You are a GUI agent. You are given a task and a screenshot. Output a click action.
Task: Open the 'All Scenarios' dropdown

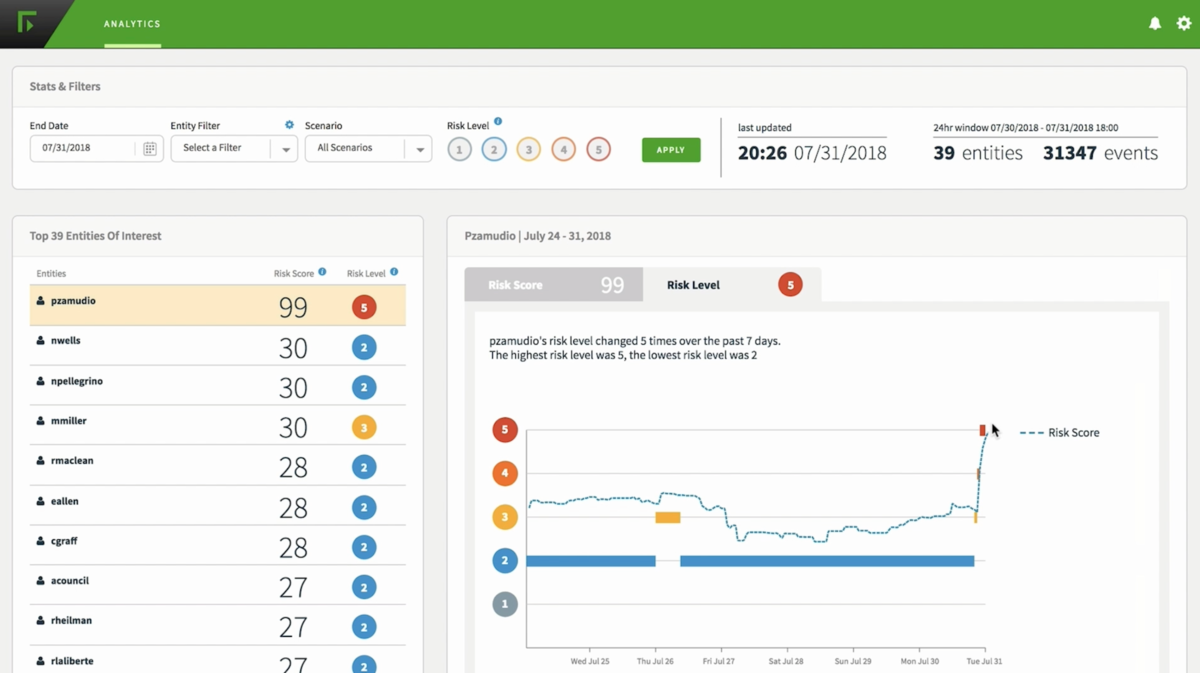pyautogui.click(x=368, y=148)
